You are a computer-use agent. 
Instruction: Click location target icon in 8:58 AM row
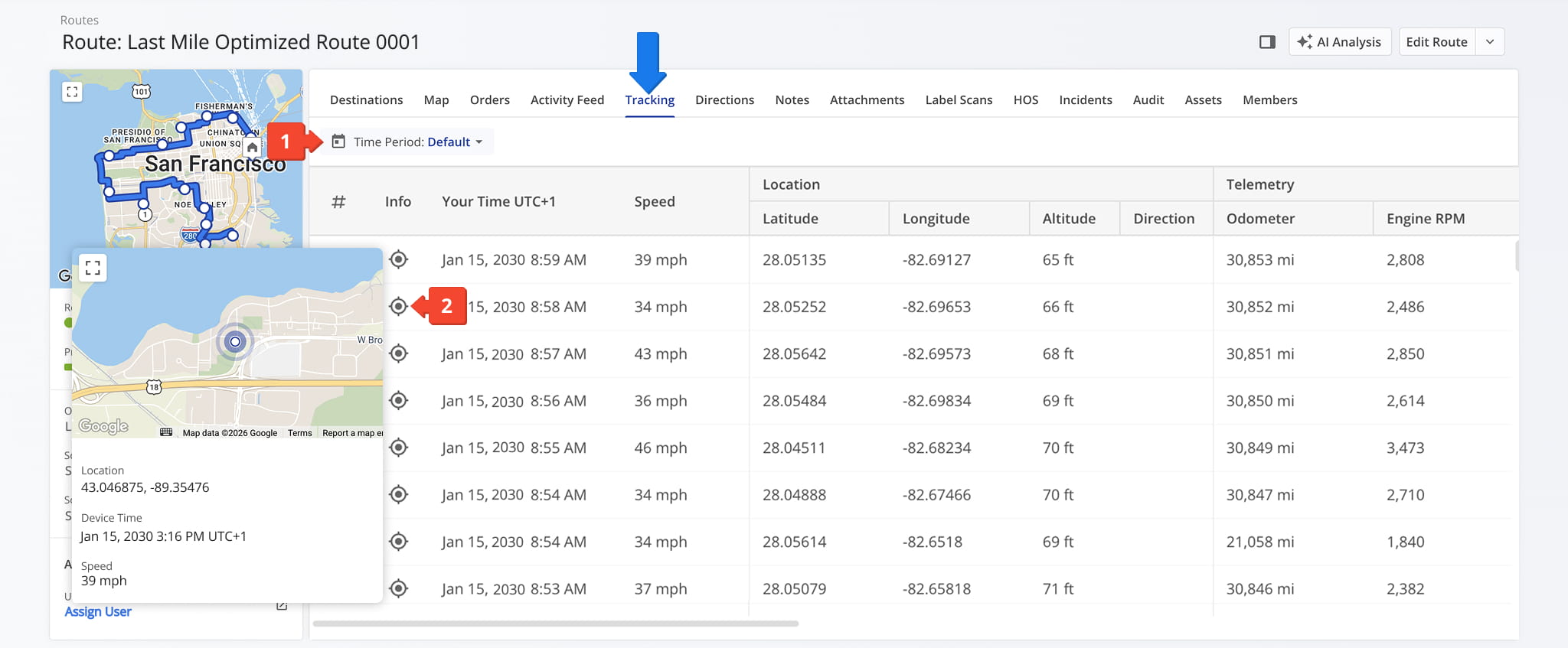coord(398,307)
